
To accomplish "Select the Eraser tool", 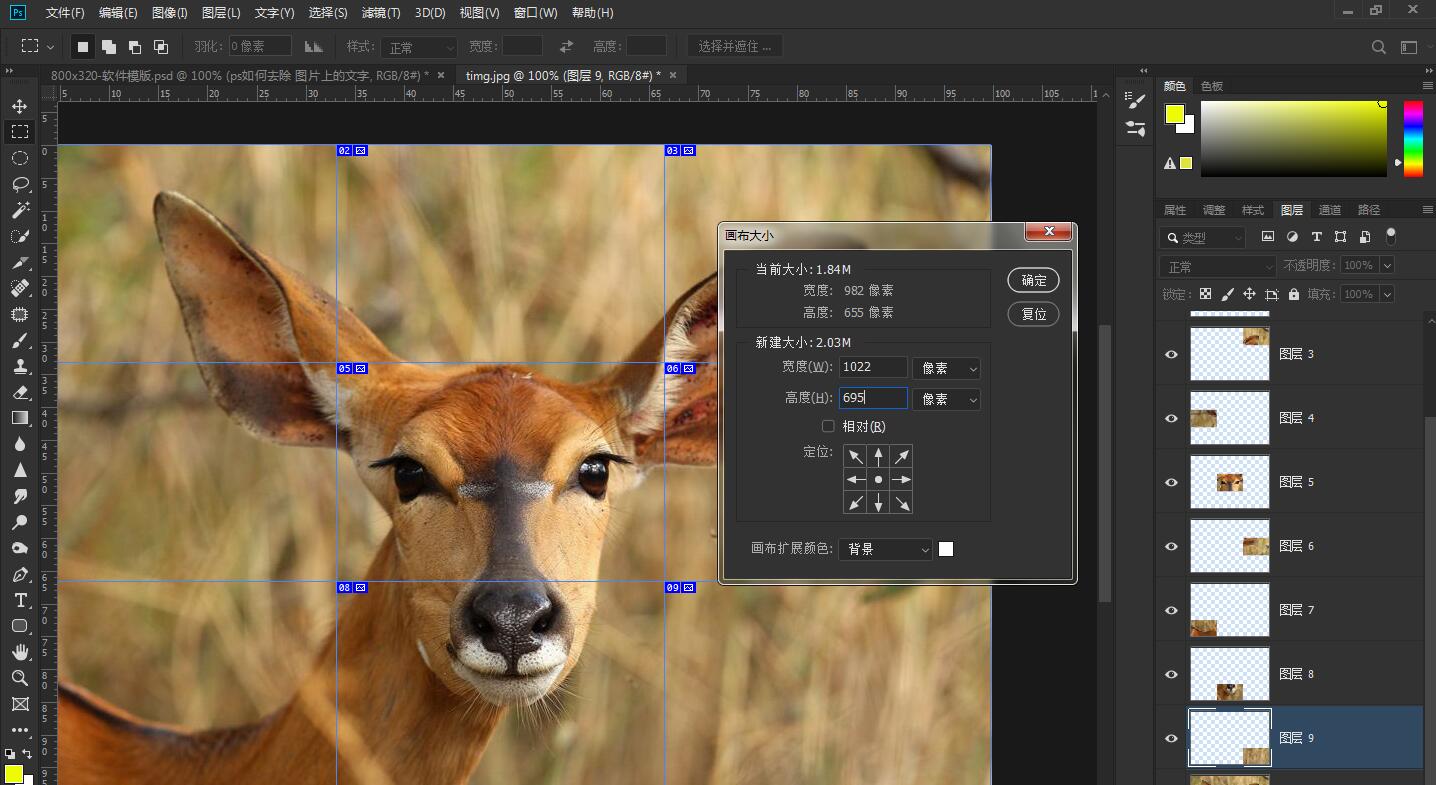I will coord(19,392).
